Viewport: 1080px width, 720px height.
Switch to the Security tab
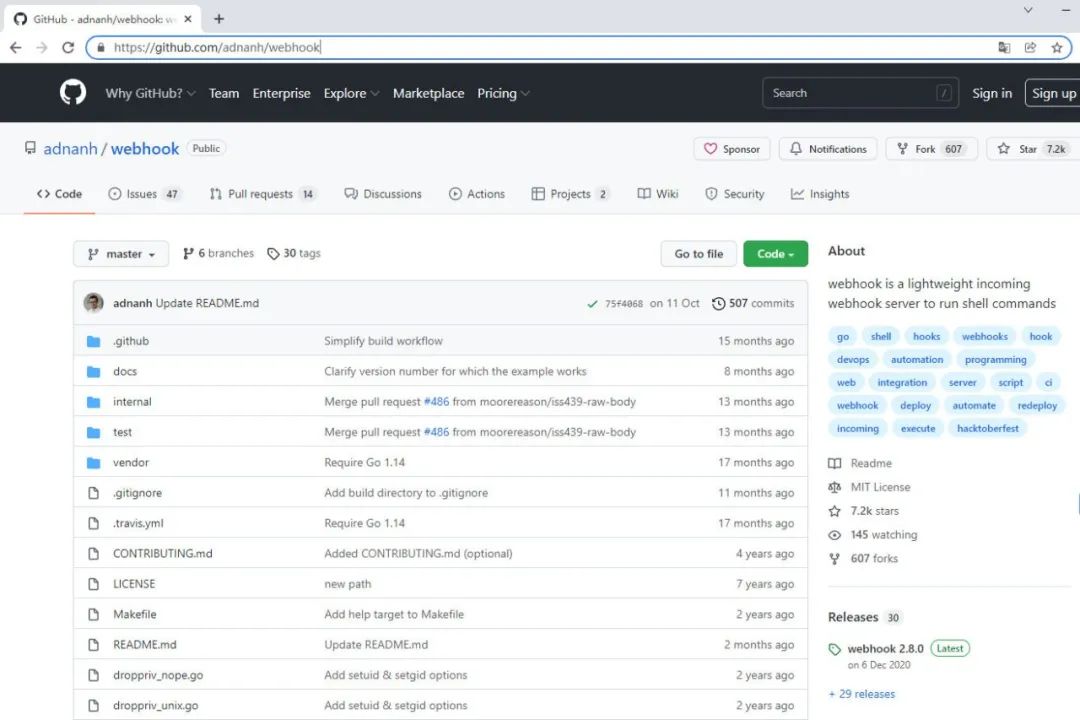pyautogui.click(x=734, y=194)
